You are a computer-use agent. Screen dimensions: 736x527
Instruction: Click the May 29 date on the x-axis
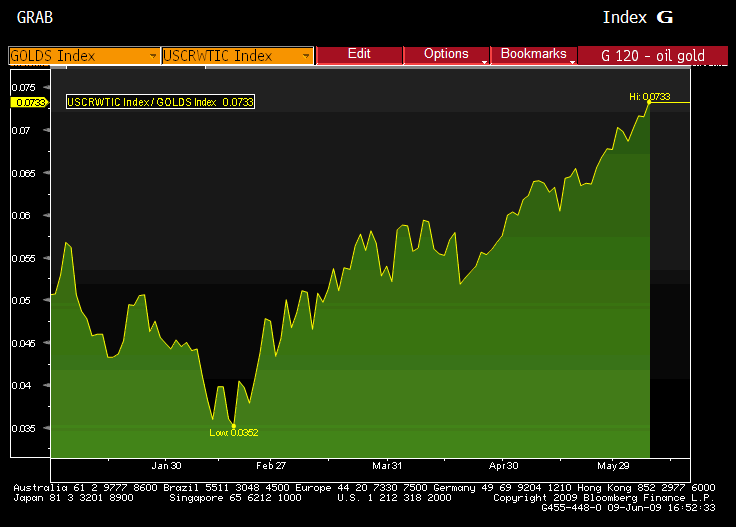tap(613, 466)
